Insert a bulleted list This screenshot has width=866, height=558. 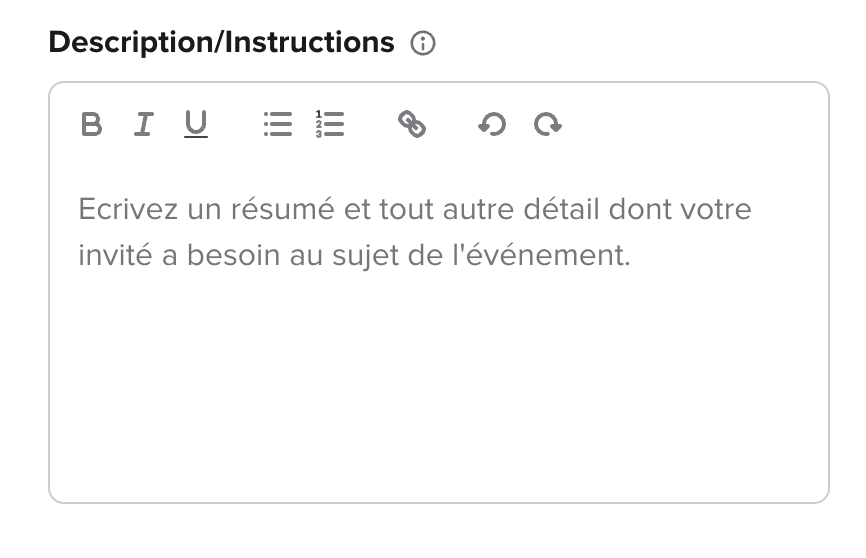click(278, 124)
